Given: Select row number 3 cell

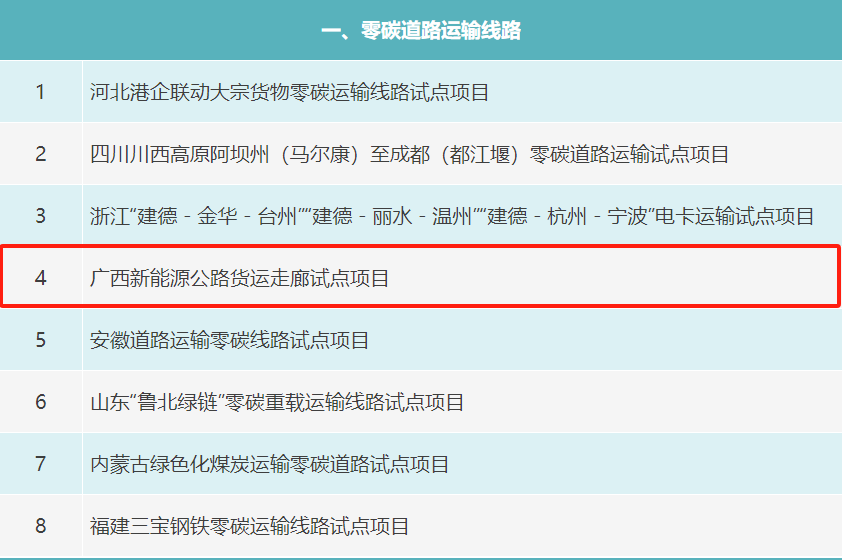Looking at the screenshot, I should pyautogui.click(x=40, y=216).
